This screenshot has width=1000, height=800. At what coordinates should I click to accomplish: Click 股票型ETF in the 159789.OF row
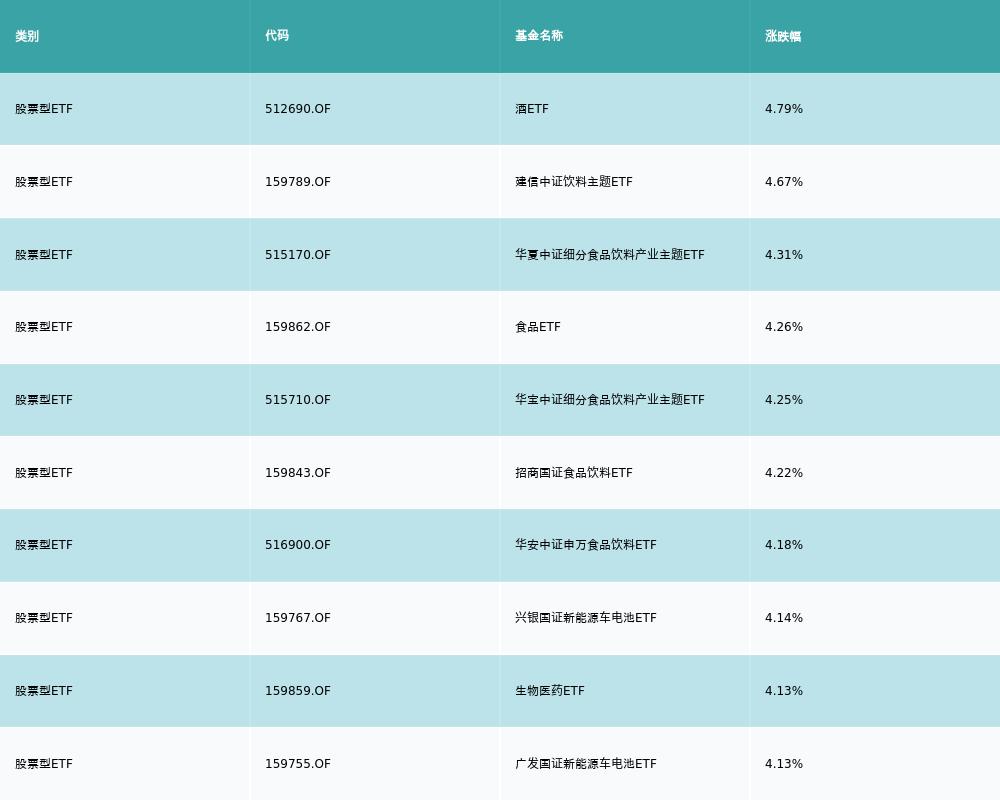[x=44, y=182]
